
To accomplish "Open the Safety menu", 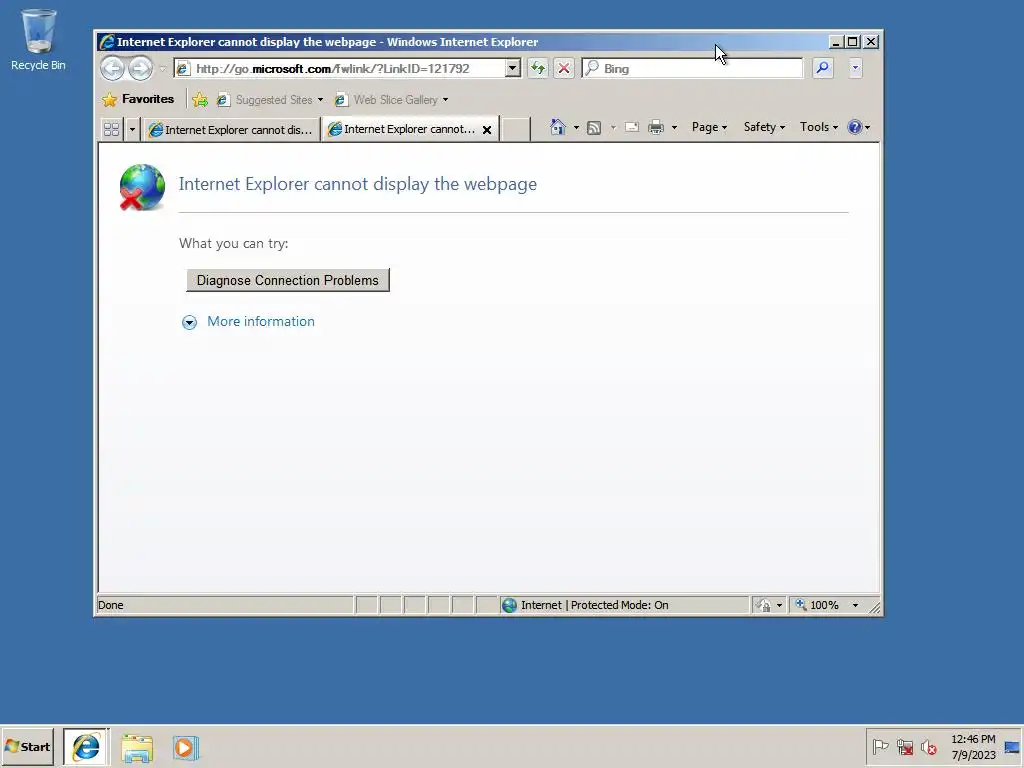I will coord(764,127).
